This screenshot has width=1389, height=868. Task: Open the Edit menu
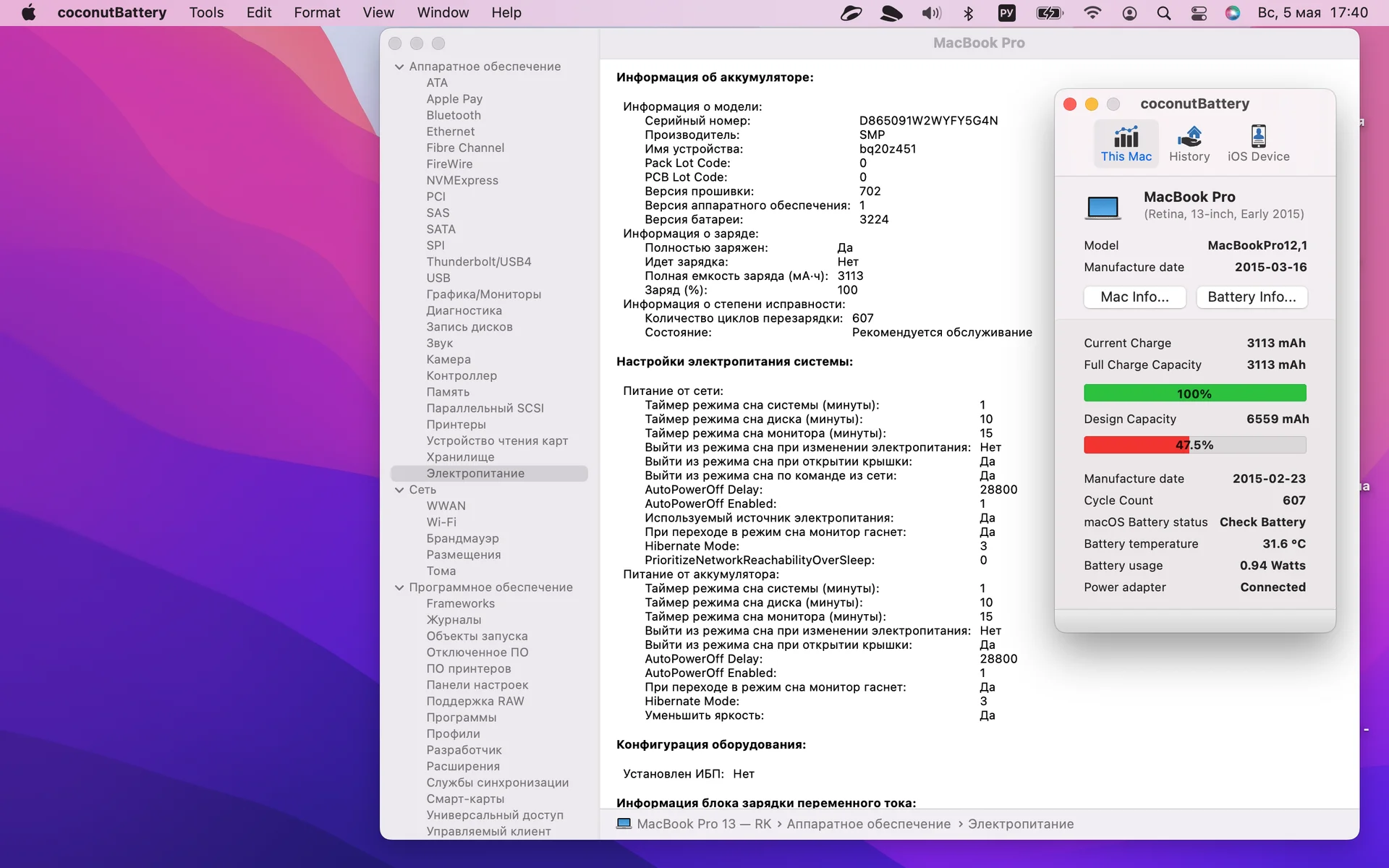(259, 12)
